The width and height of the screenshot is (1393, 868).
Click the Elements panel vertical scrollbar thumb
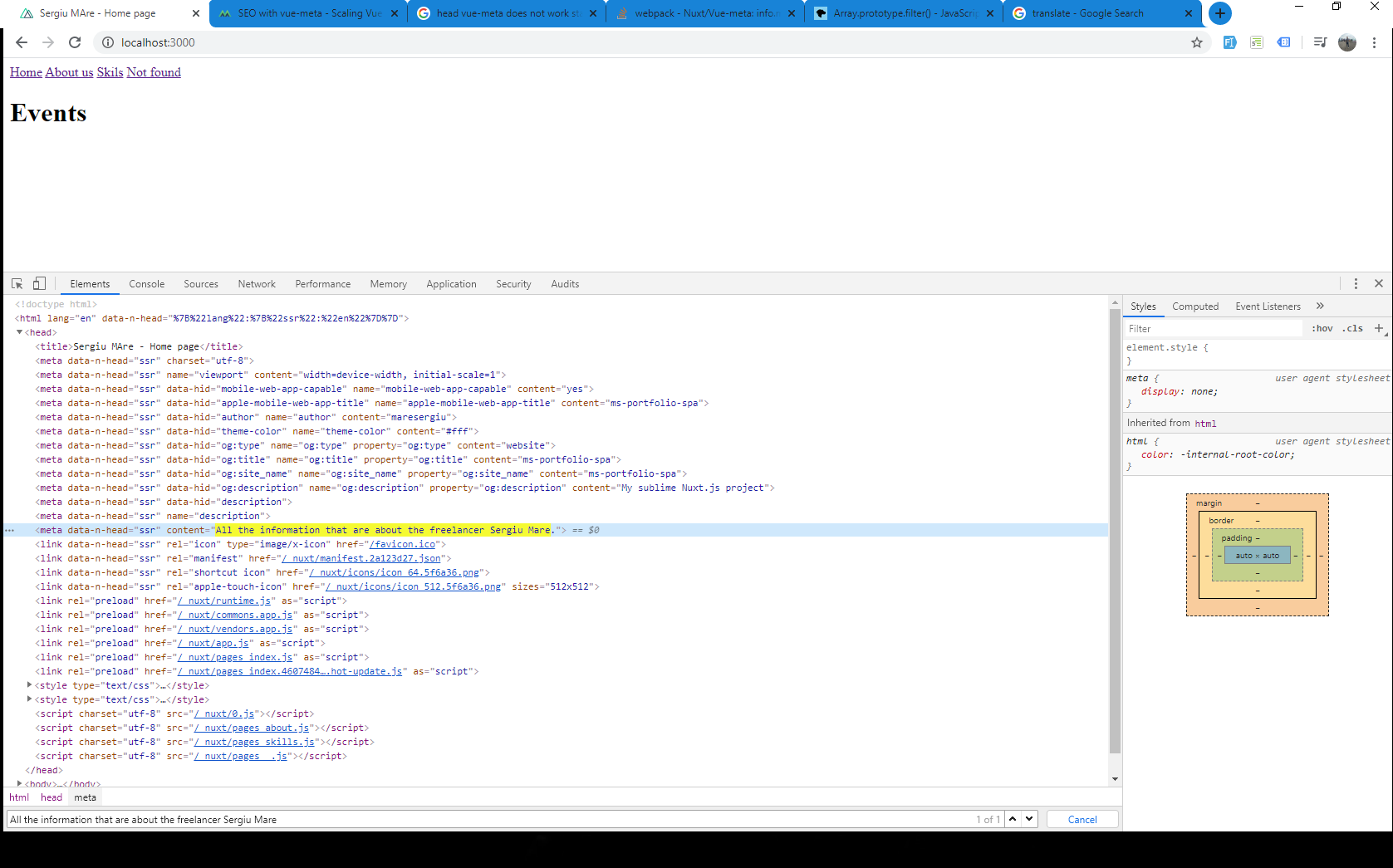1115,531
